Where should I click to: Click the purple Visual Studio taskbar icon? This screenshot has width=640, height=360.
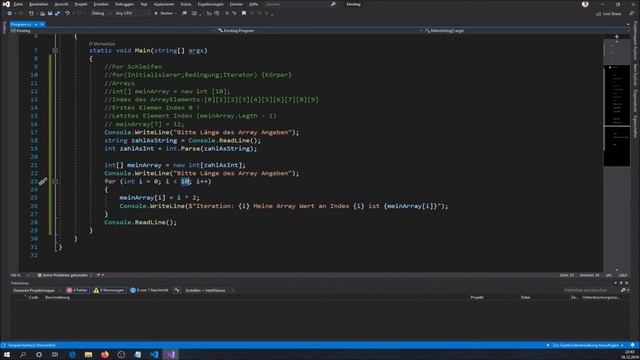(x=171, y=354)
